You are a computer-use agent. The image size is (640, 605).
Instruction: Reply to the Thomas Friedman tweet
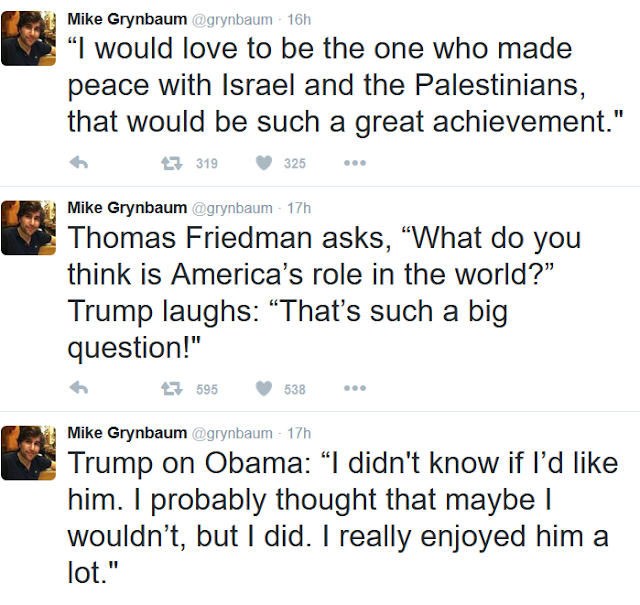[x=79, y=388]
